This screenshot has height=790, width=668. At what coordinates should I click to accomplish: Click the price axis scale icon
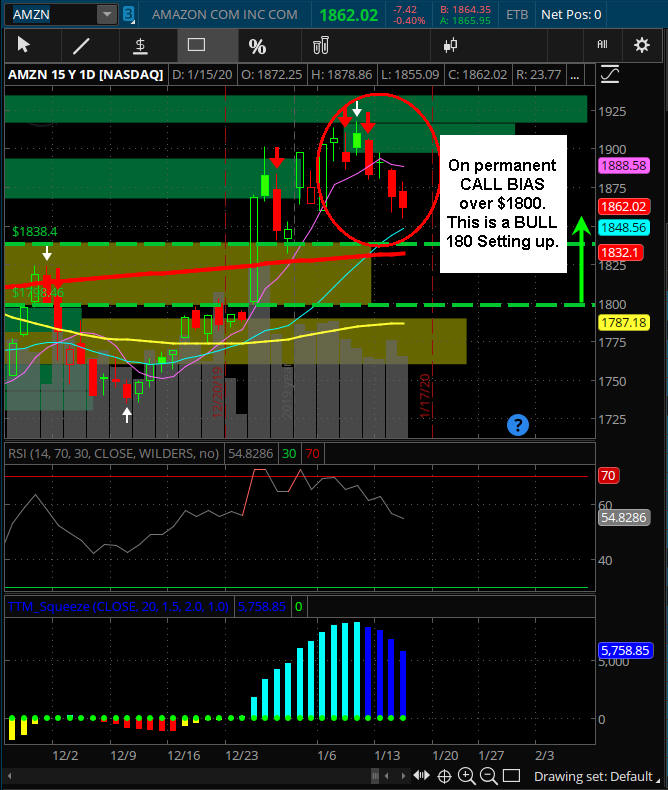click(x=610, y=75)
